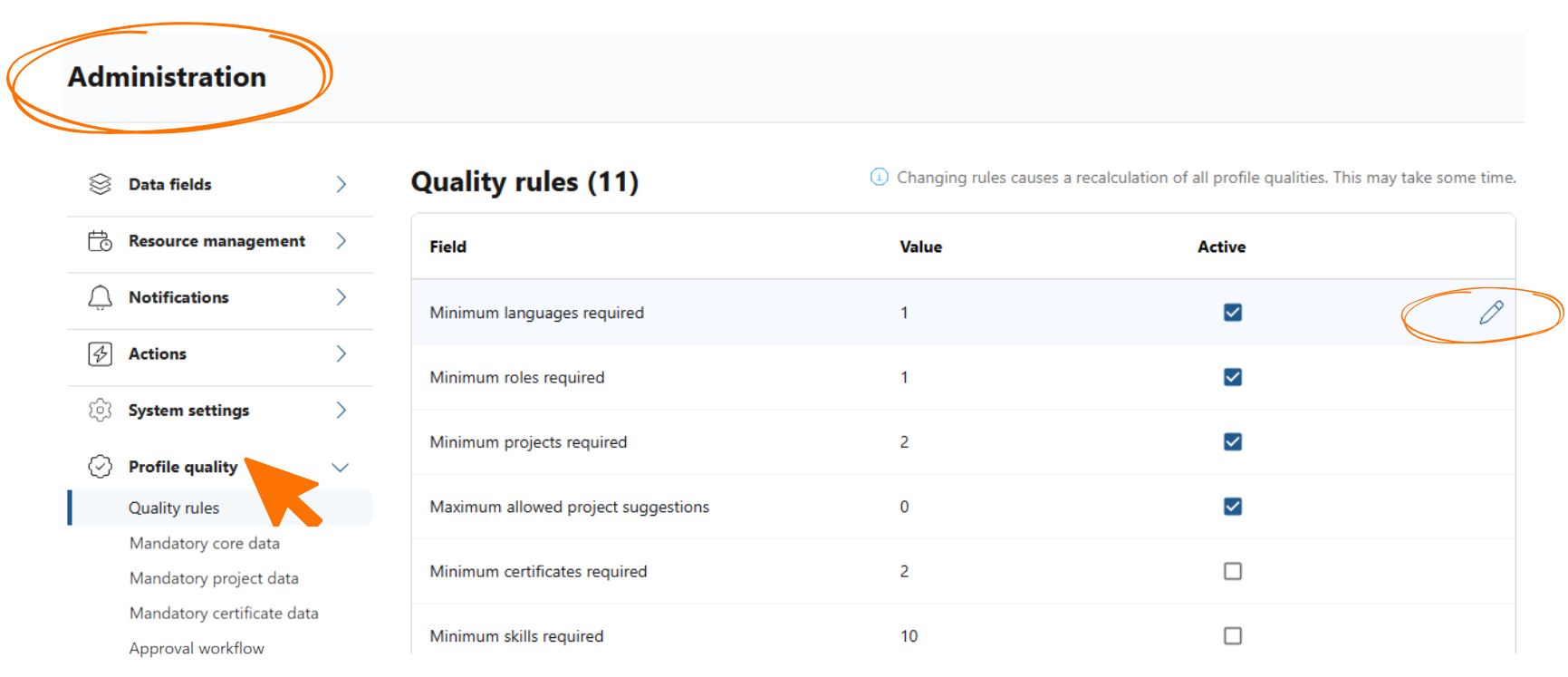Image resolution: width=1568 pixels, height=677 pixels.
Task: Click the Active column header
Action: 1221,247
